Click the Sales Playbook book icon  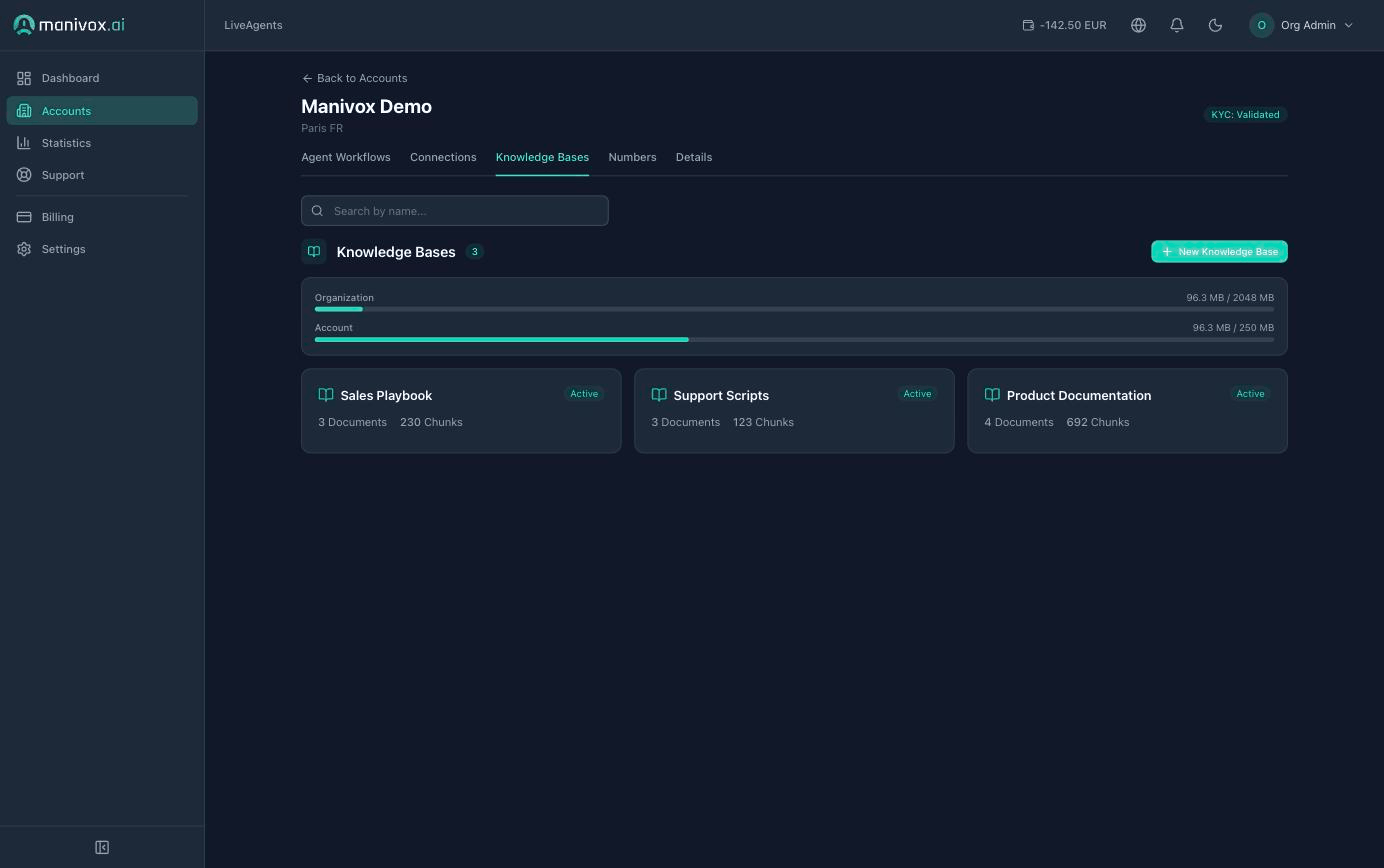point(326,395)
